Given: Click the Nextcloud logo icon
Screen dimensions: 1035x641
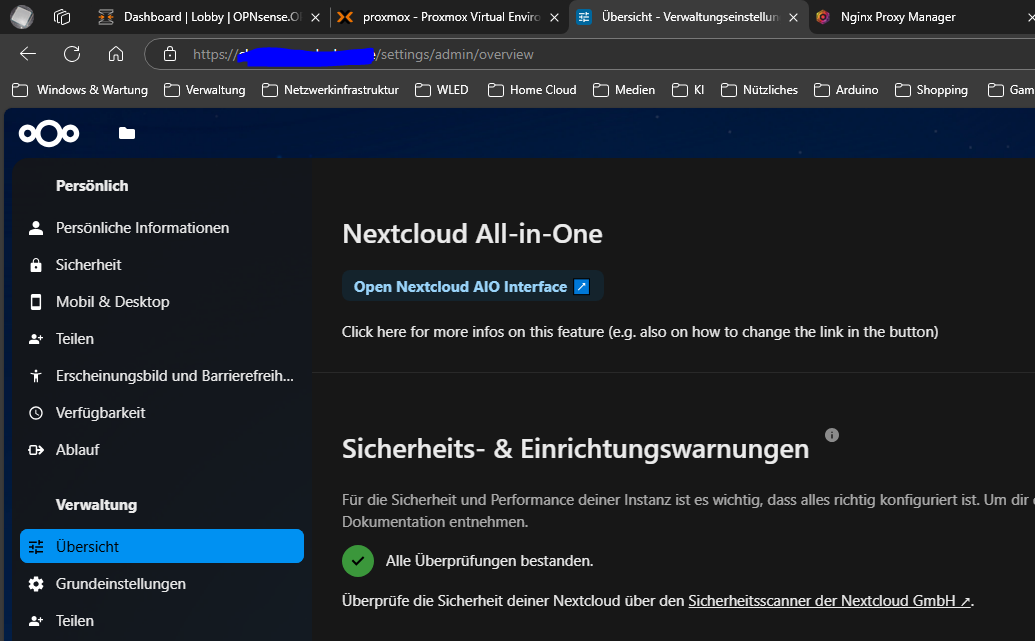Looking at the screenshot, I should [49, 133].
